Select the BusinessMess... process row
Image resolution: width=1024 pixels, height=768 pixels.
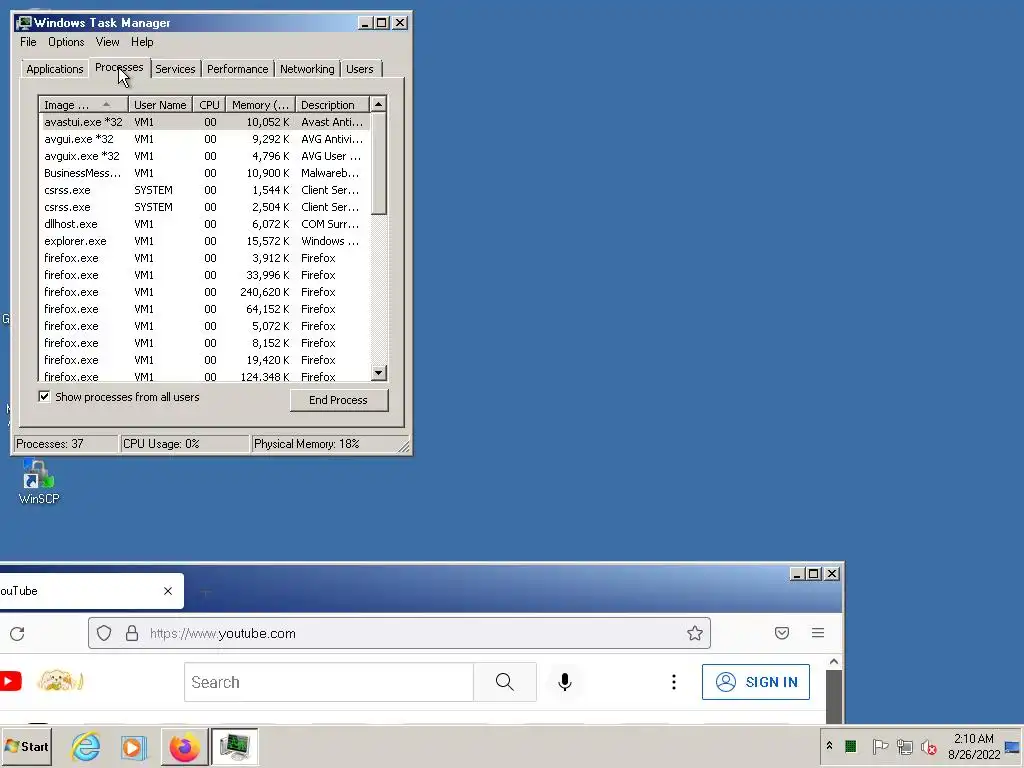204,173
